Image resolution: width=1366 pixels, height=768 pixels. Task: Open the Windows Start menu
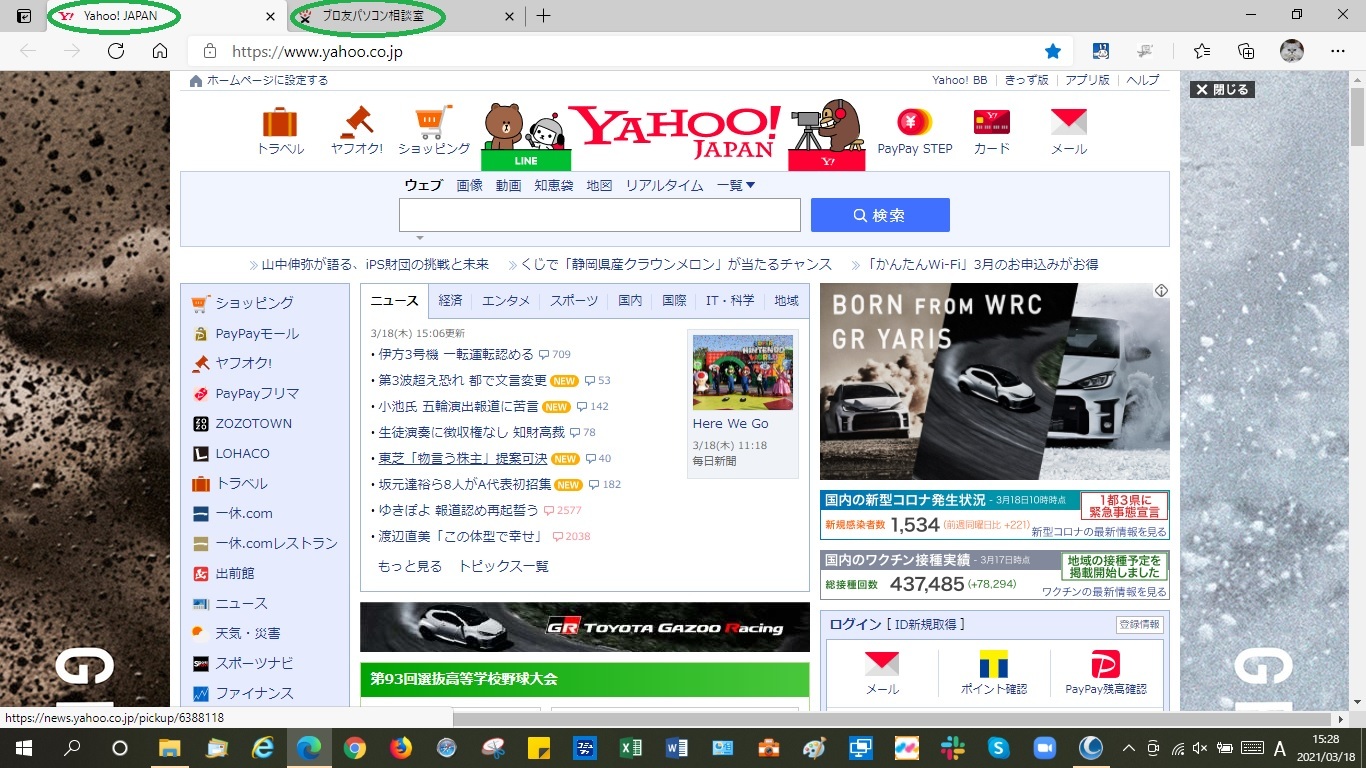click(22, 747)
